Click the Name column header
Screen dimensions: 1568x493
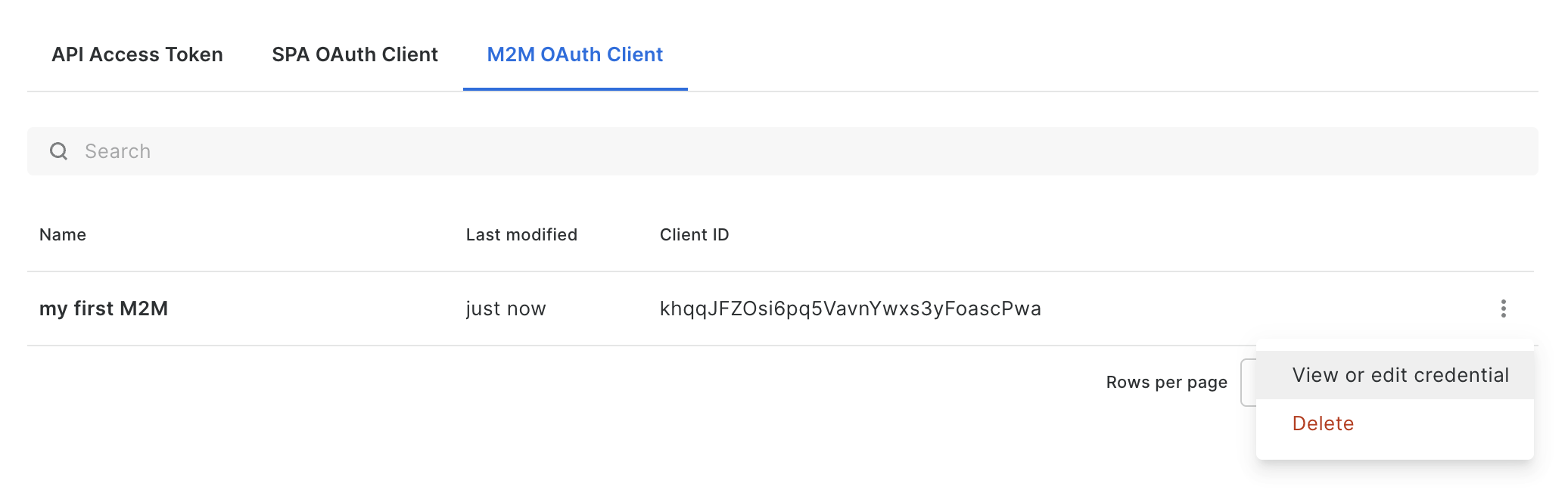(x=63, y=234)
